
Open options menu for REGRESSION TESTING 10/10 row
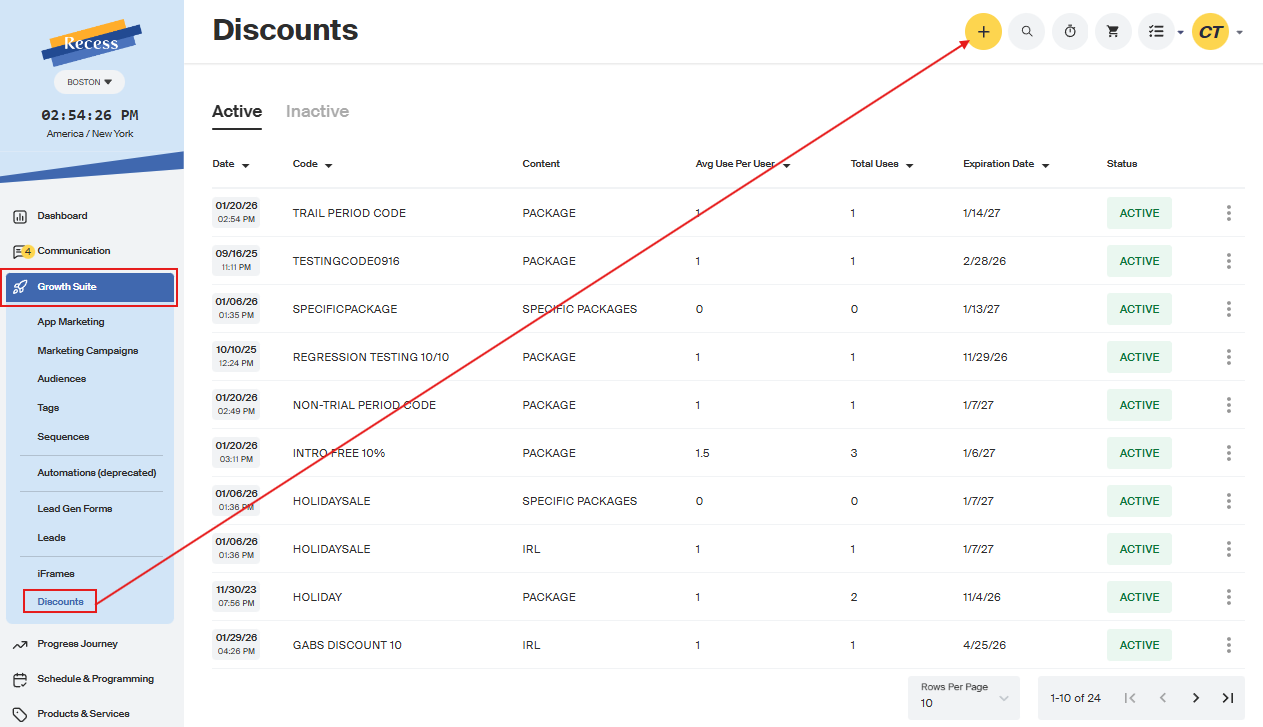1228,357
